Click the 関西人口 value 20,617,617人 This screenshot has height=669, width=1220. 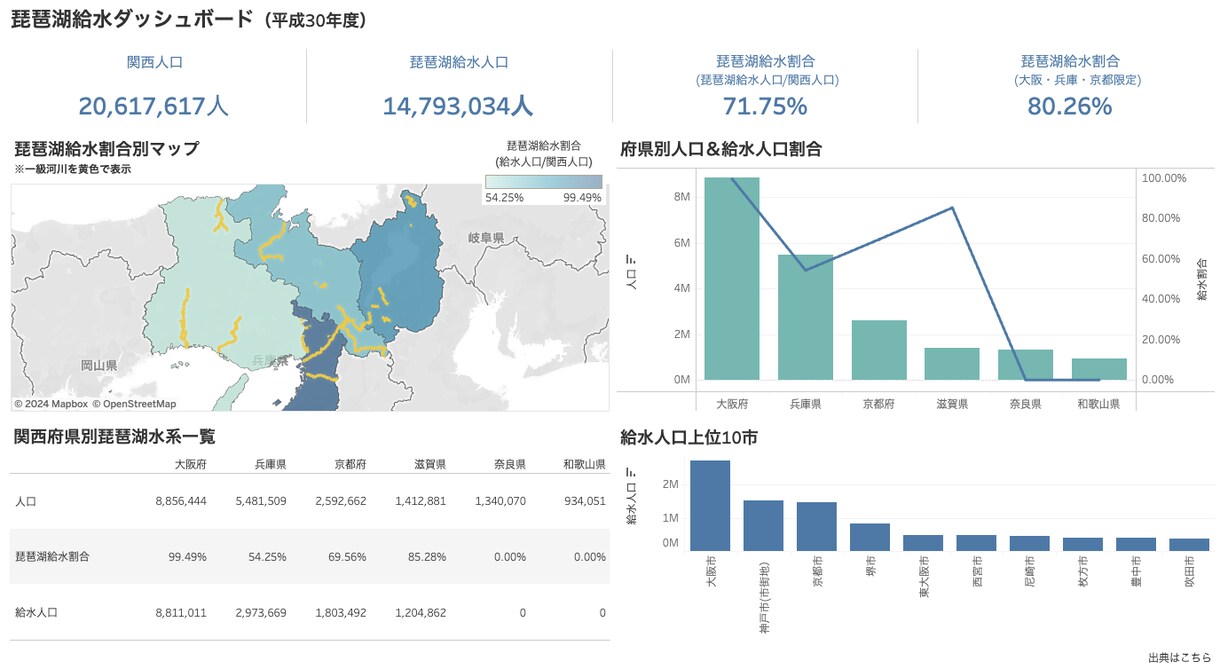[154, 105]
